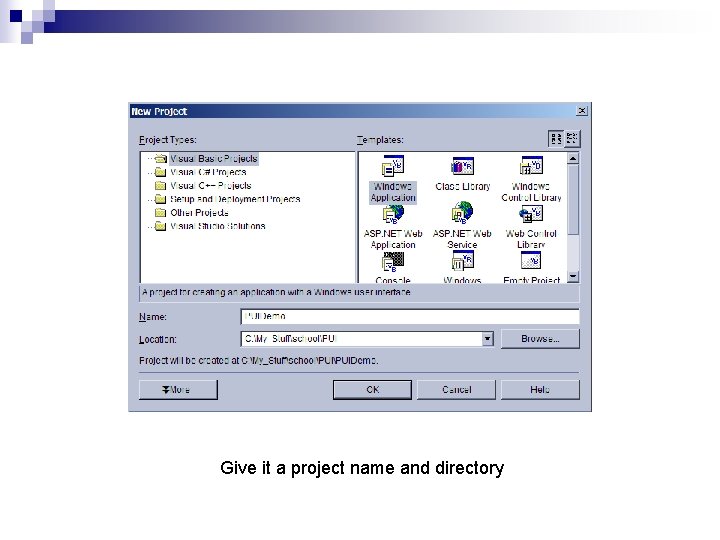Click the "ASP.NET Web Service" template label
720x540 pixels.
point(462,239)
